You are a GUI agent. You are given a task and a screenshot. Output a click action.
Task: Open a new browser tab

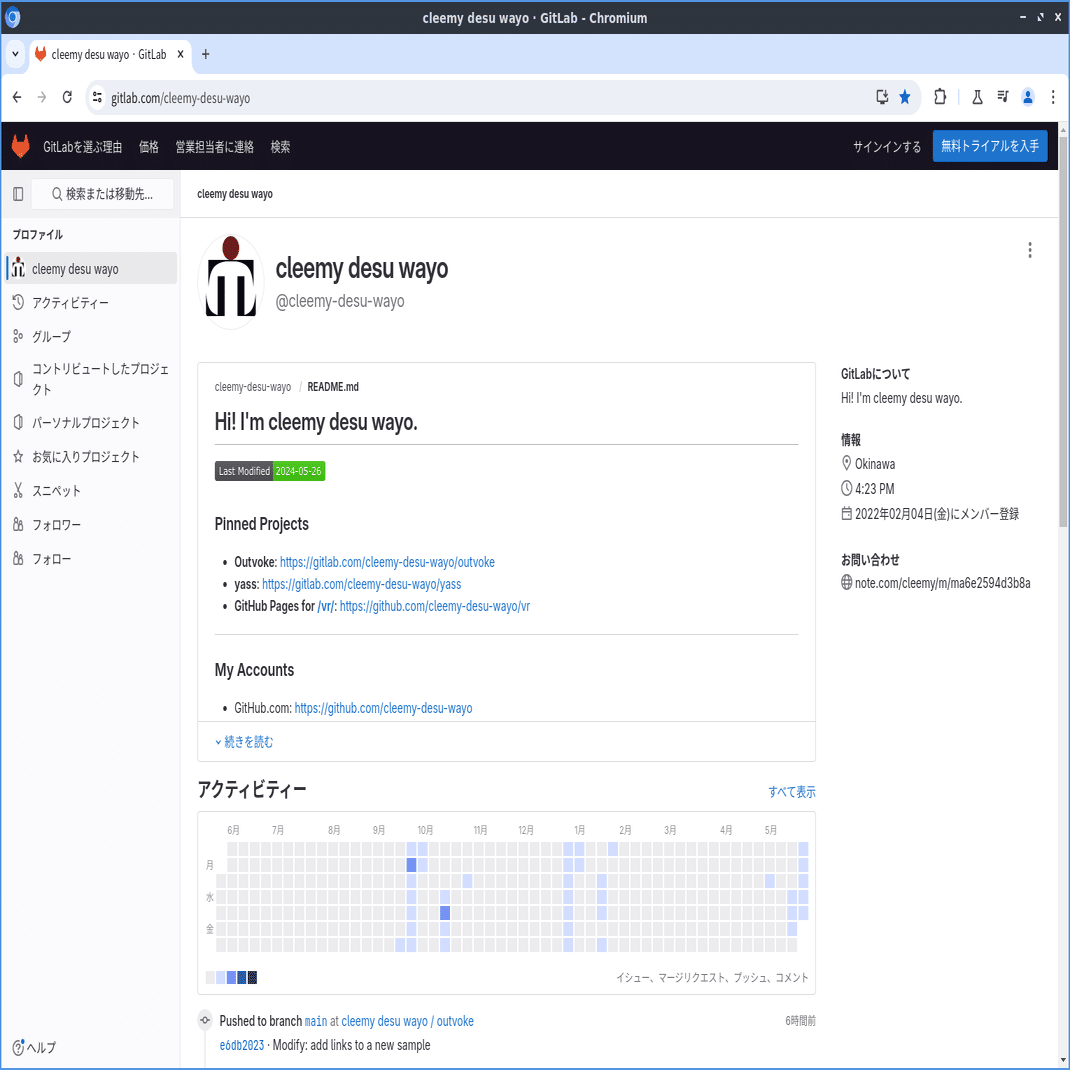[x=205, y=54]
